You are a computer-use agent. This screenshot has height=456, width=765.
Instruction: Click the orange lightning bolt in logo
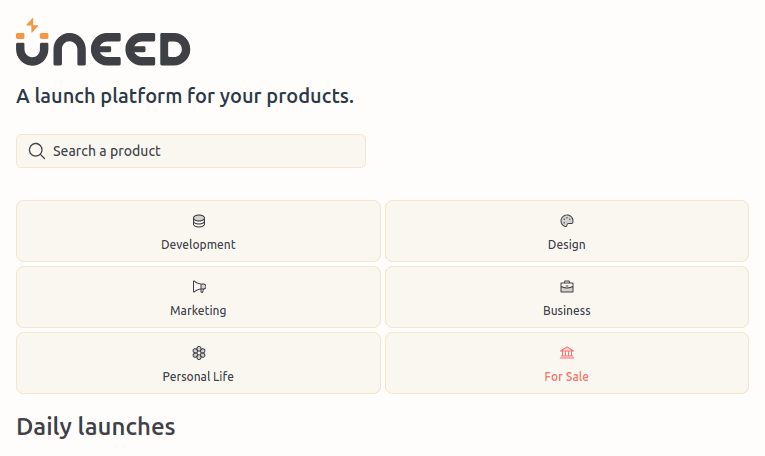[x=32, y=26]
